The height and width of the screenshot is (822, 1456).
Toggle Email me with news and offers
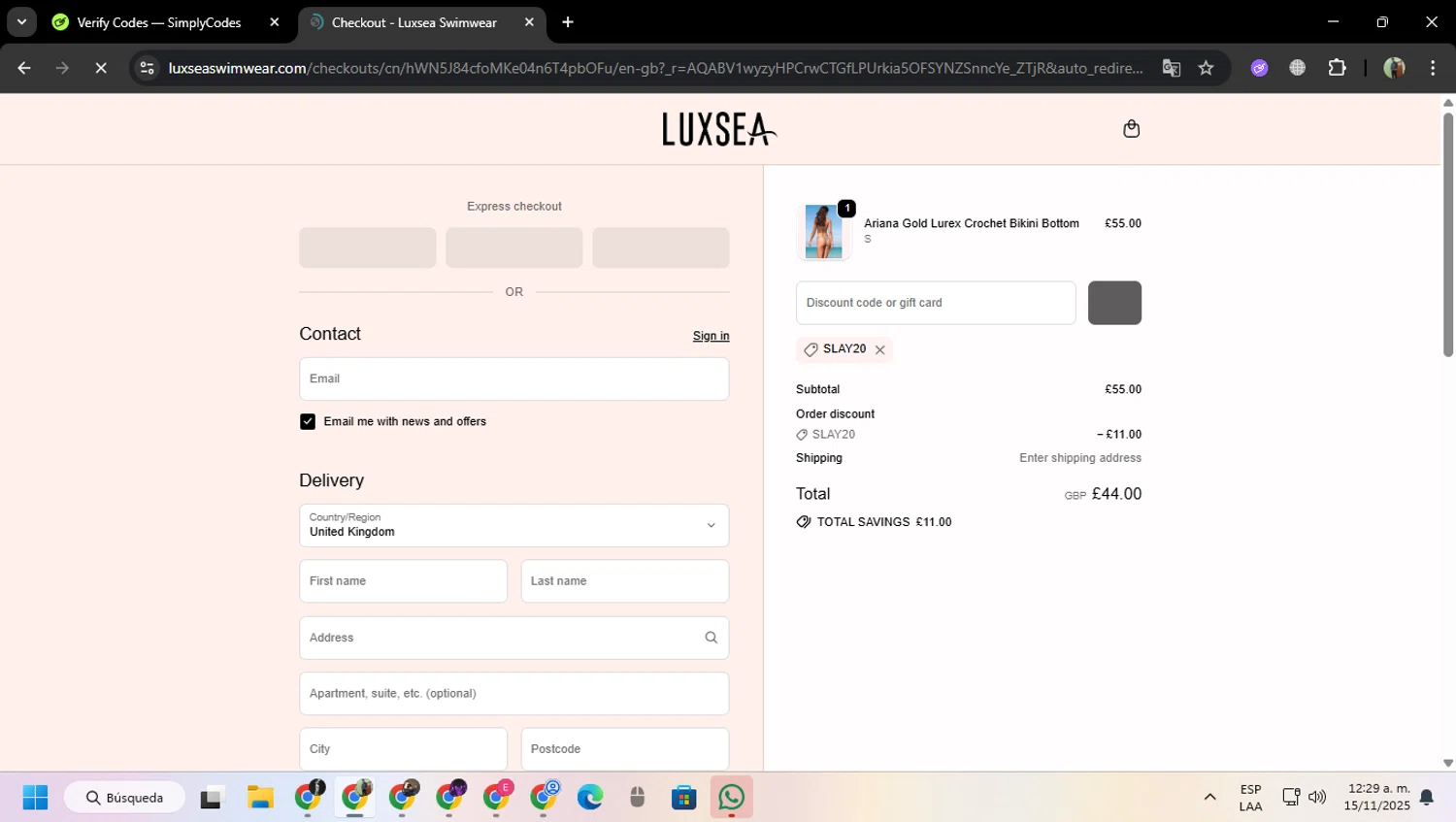[x=308, y=421]
